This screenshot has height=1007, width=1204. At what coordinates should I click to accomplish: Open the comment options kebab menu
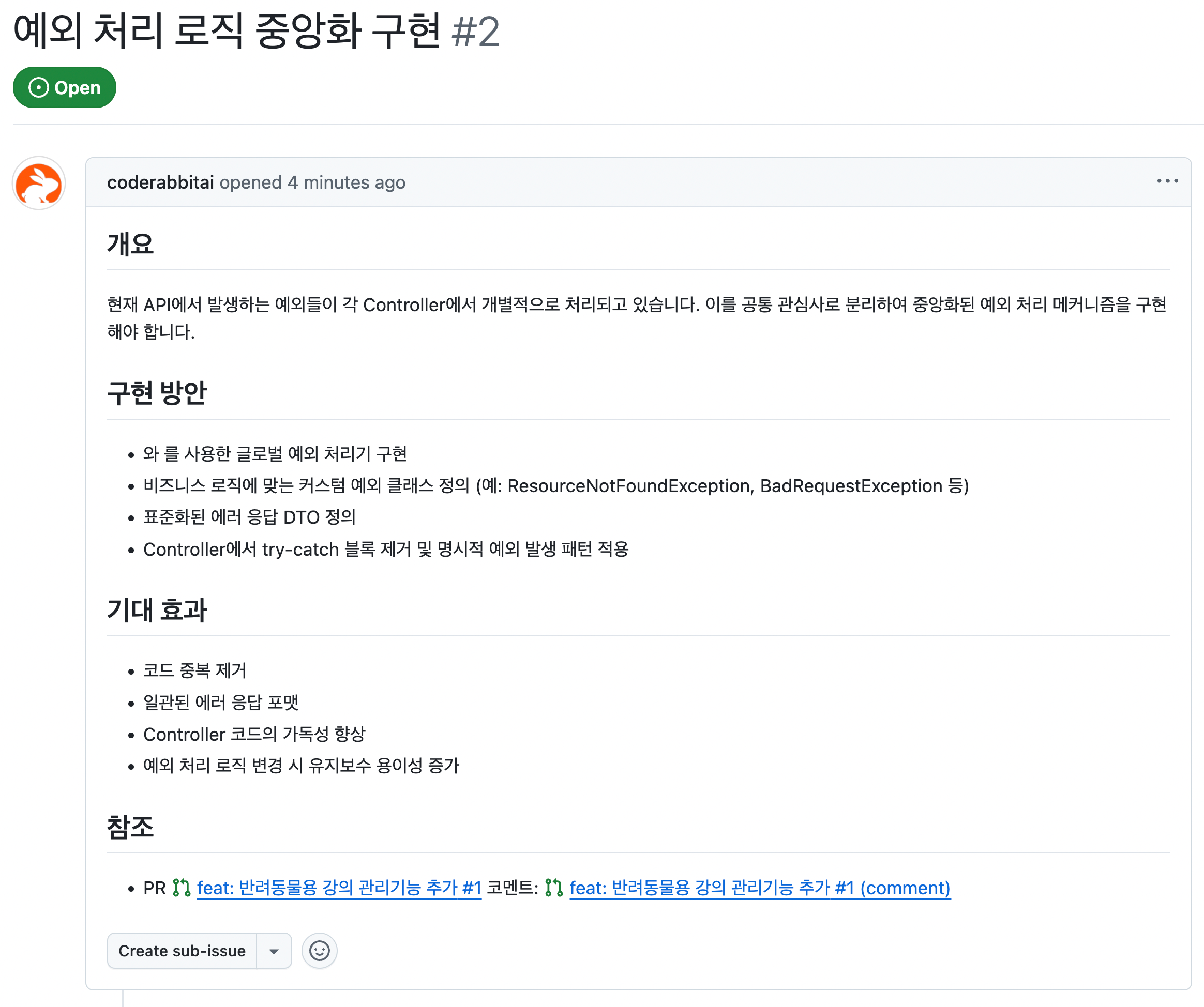[1168, 181]
